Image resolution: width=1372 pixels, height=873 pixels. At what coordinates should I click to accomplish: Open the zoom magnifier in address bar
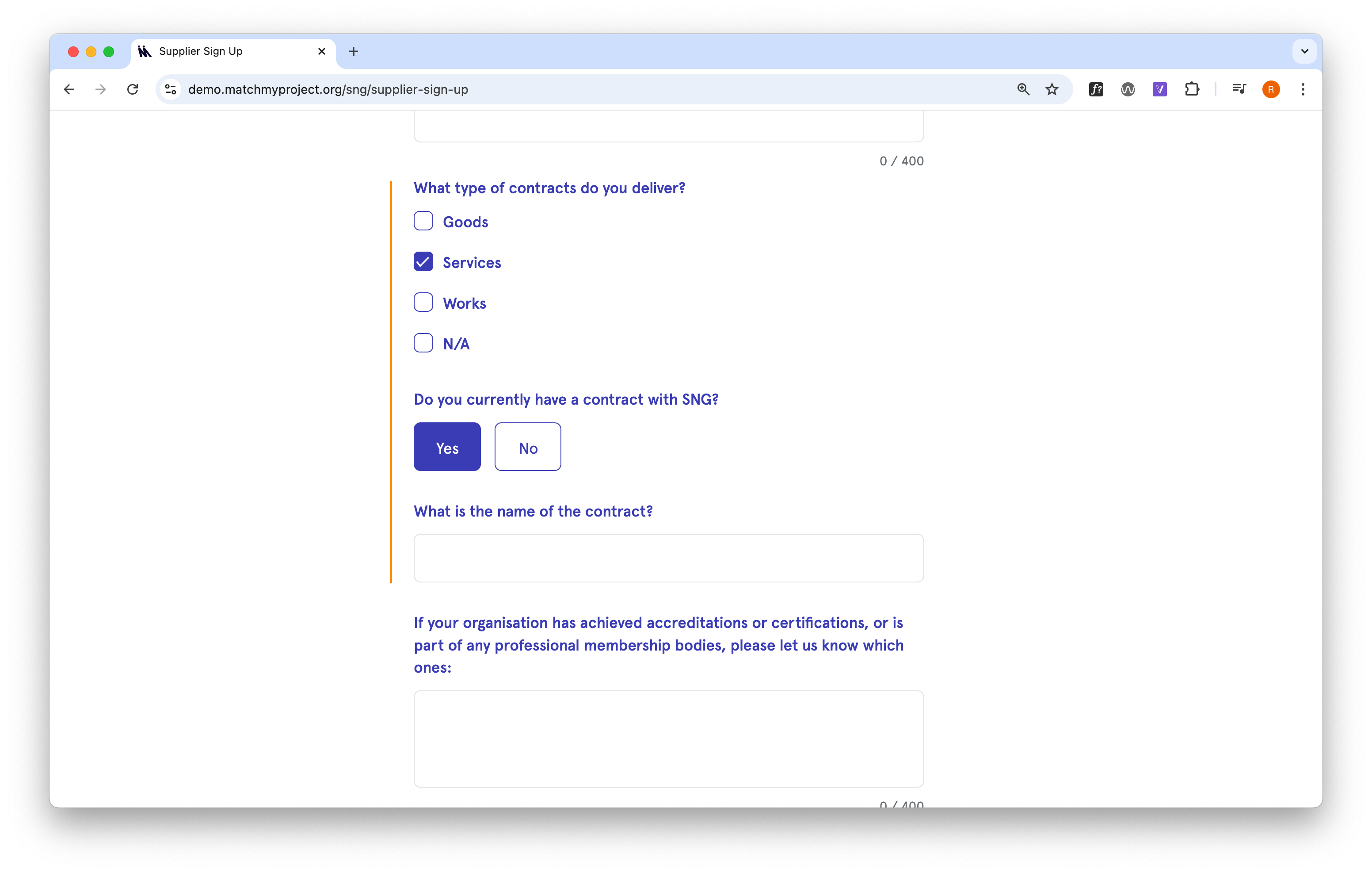coord(1023,89)
